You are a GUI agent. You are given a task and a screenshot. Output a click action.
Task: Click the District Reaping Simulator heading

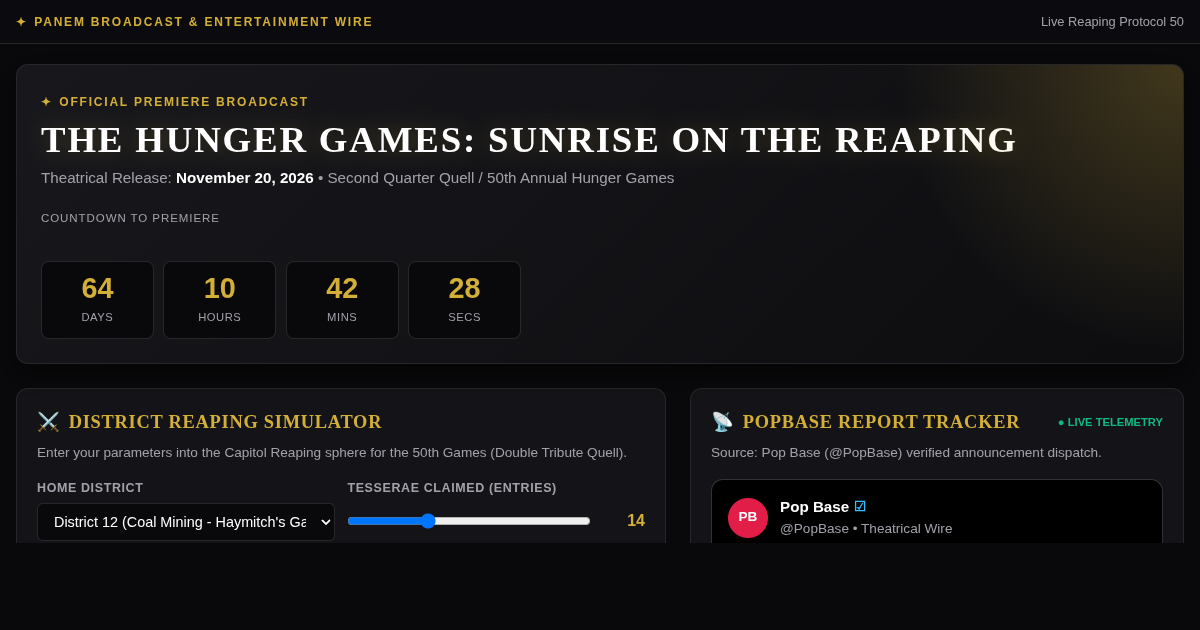[225, 422]
